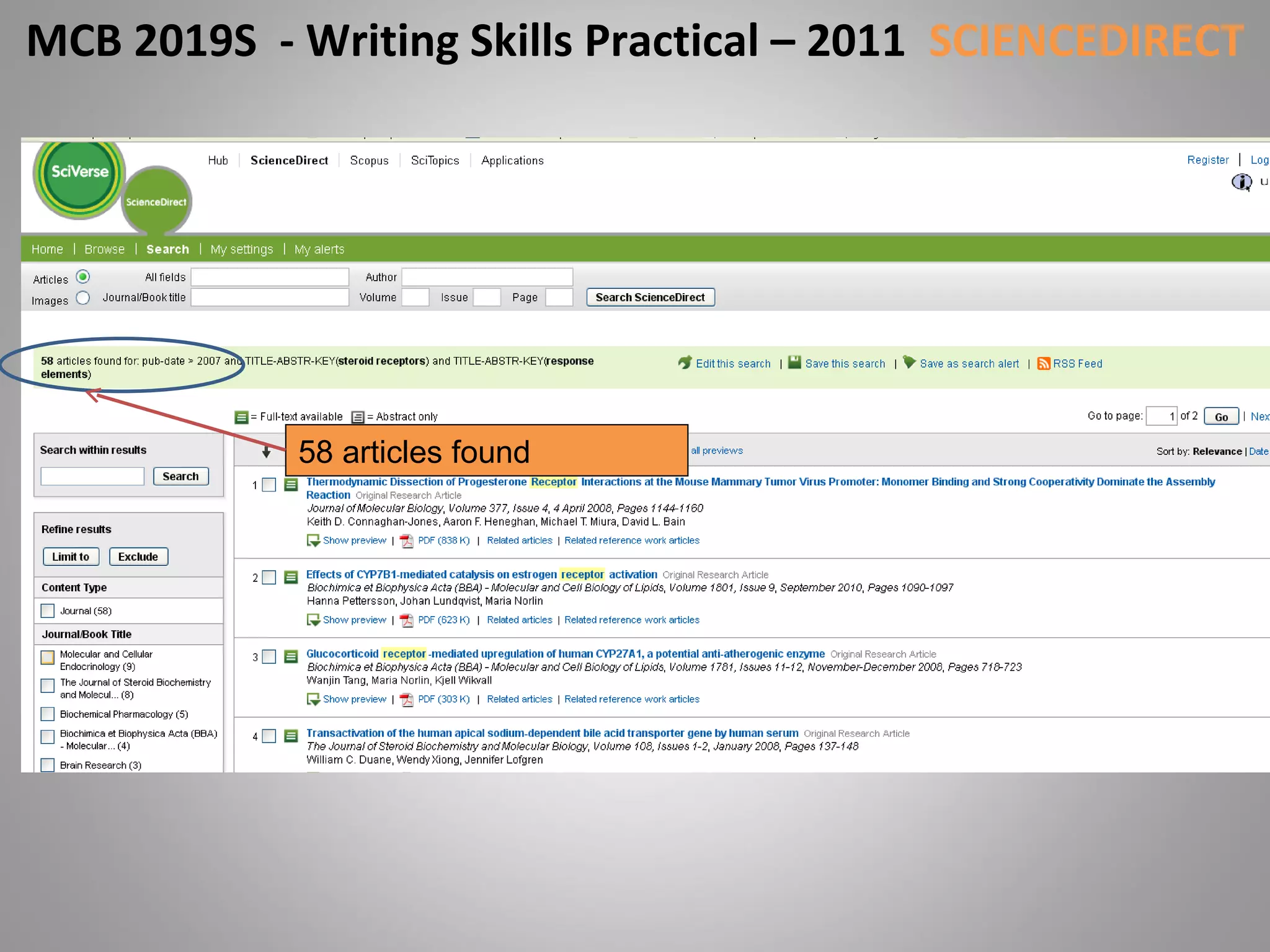Image resolution: width=1270 pixels, height=952 pixels.
Task: Click the orange RSS Feed icon
Action: 1044,364
